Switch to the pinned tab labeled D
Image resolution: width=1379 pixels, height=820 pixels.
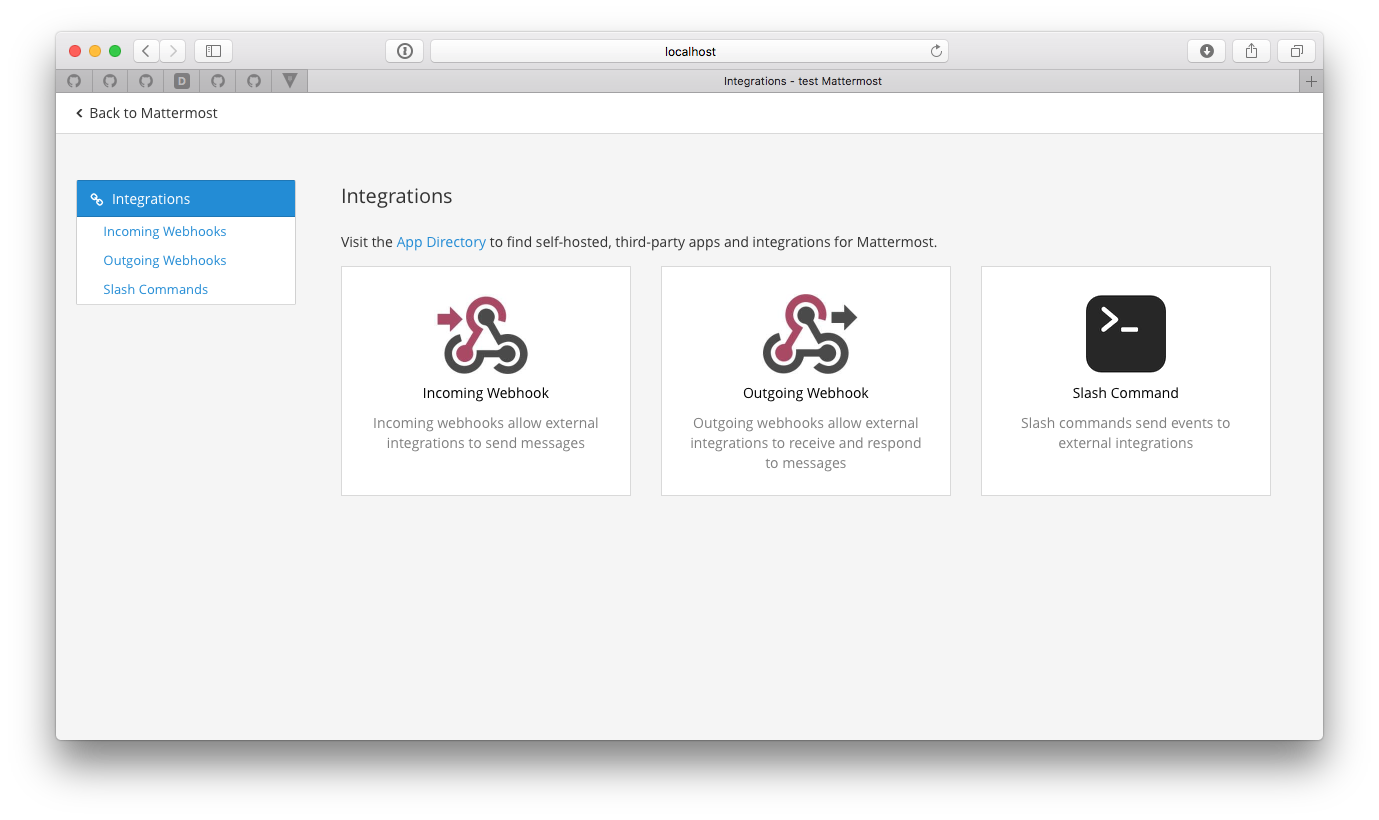pyautogui.click(x=182, y=81)
